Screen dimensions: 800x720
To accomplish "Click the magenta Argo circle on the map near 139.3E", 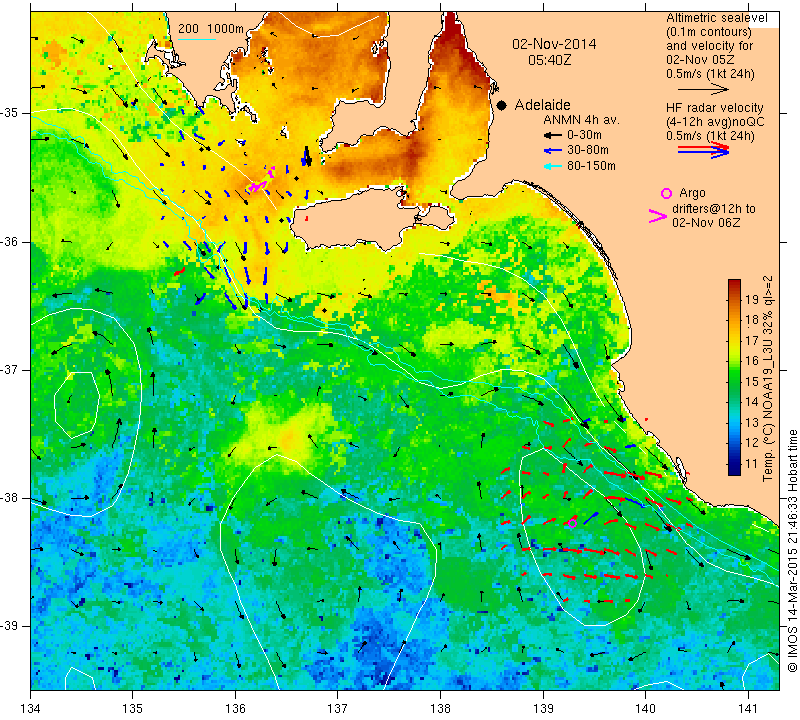I will (x=572, y=523).
